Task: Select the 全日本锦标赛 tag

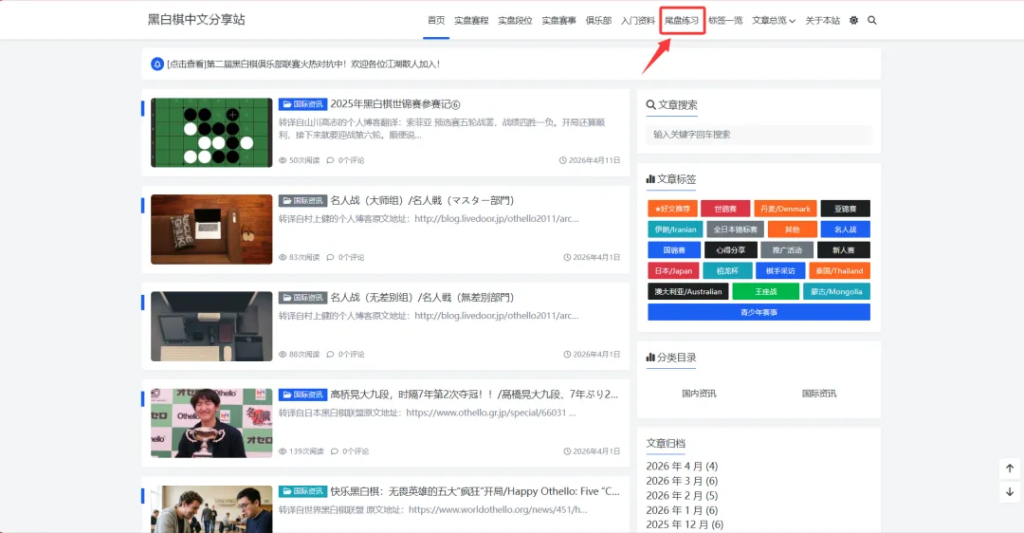Action: point(735,229)
